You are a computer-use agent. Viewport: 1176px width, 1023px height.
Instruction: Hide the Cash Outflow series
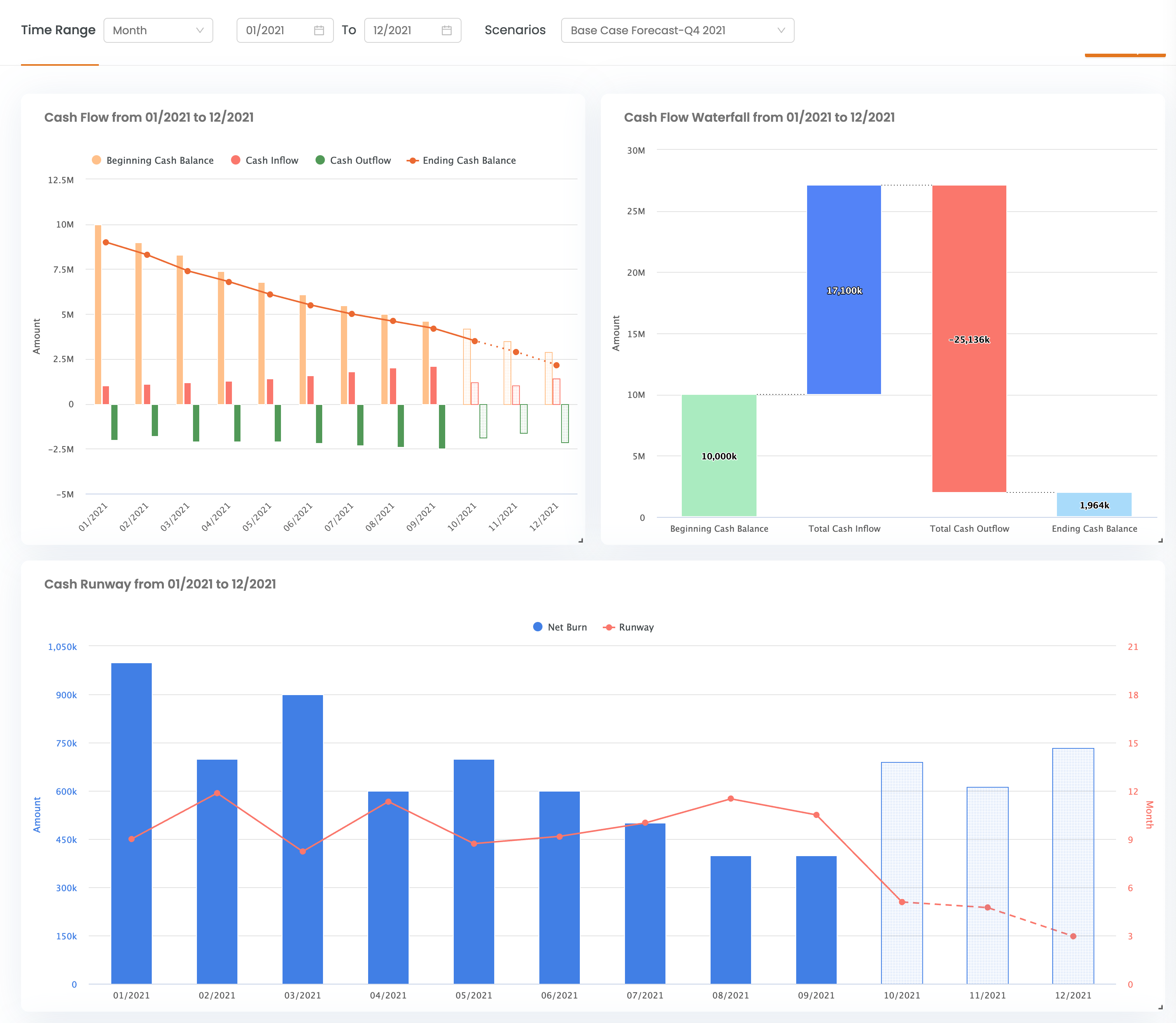pos(354,160)
